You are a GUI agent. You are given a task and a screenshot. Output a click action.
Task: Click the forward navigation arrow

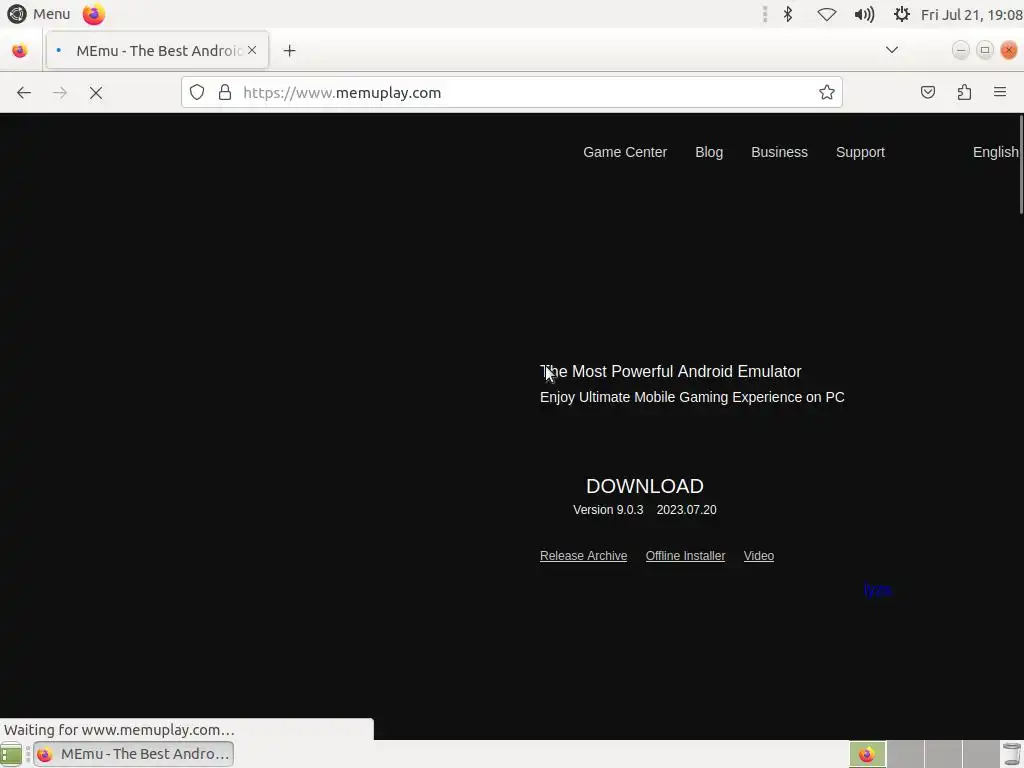pyautogui.click(x=60, y=93)
